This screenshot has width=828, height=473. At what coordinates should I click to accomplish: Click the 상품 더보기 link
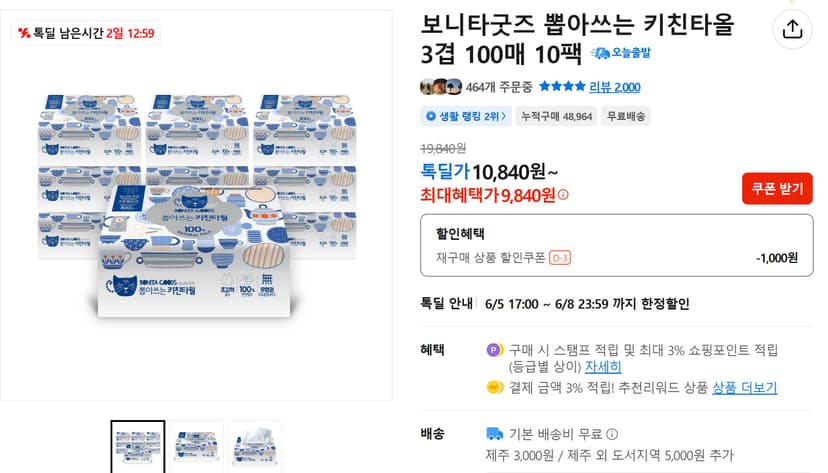(x=745, y=387)
